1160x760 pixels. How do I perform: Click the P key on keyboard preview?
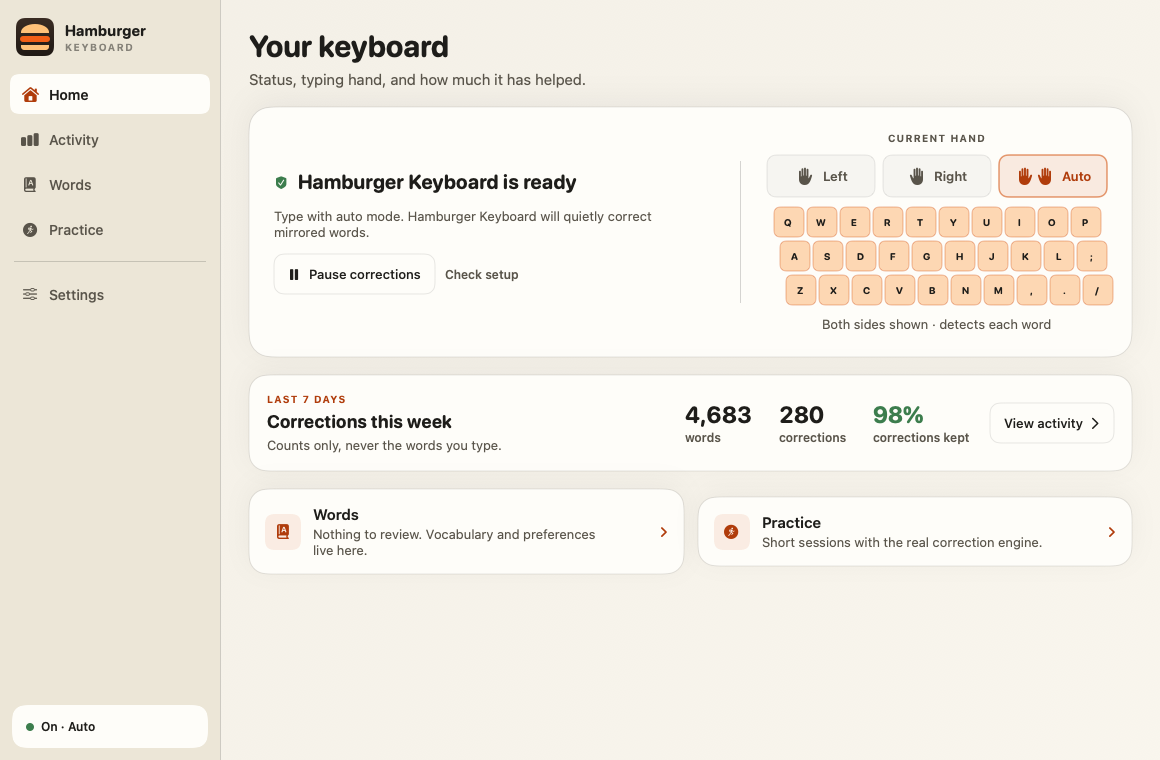(x=1085, y=222)
